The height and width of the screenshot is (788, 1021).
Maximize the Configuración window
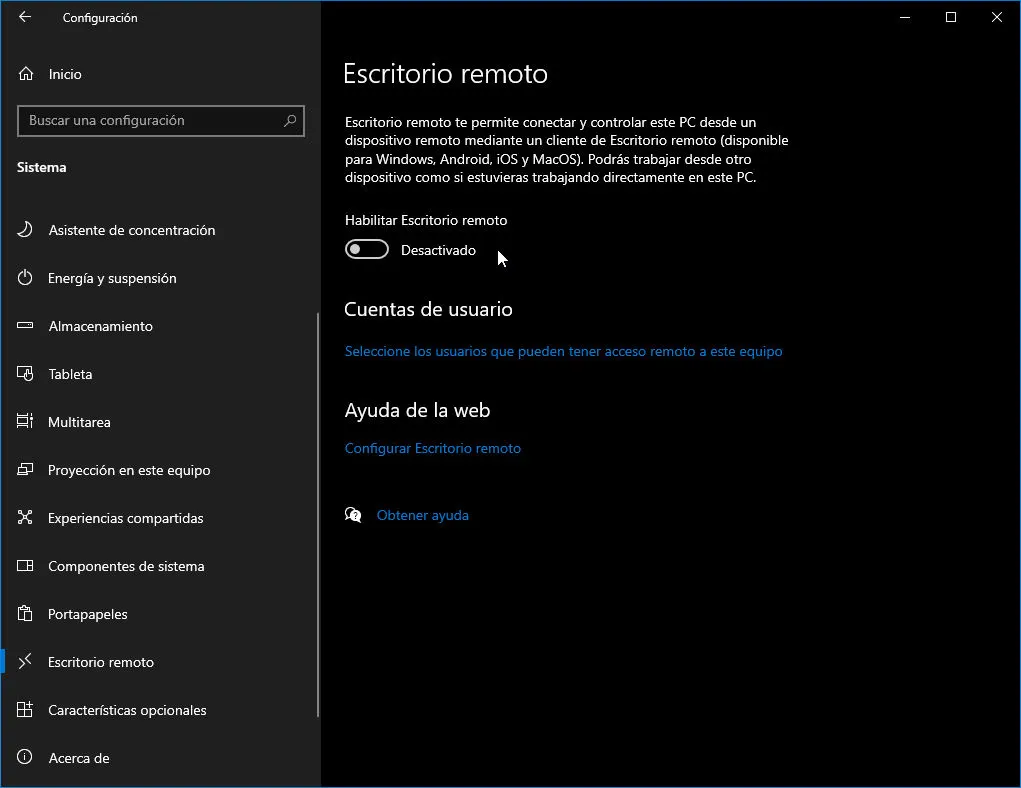(x=951, y=18)
